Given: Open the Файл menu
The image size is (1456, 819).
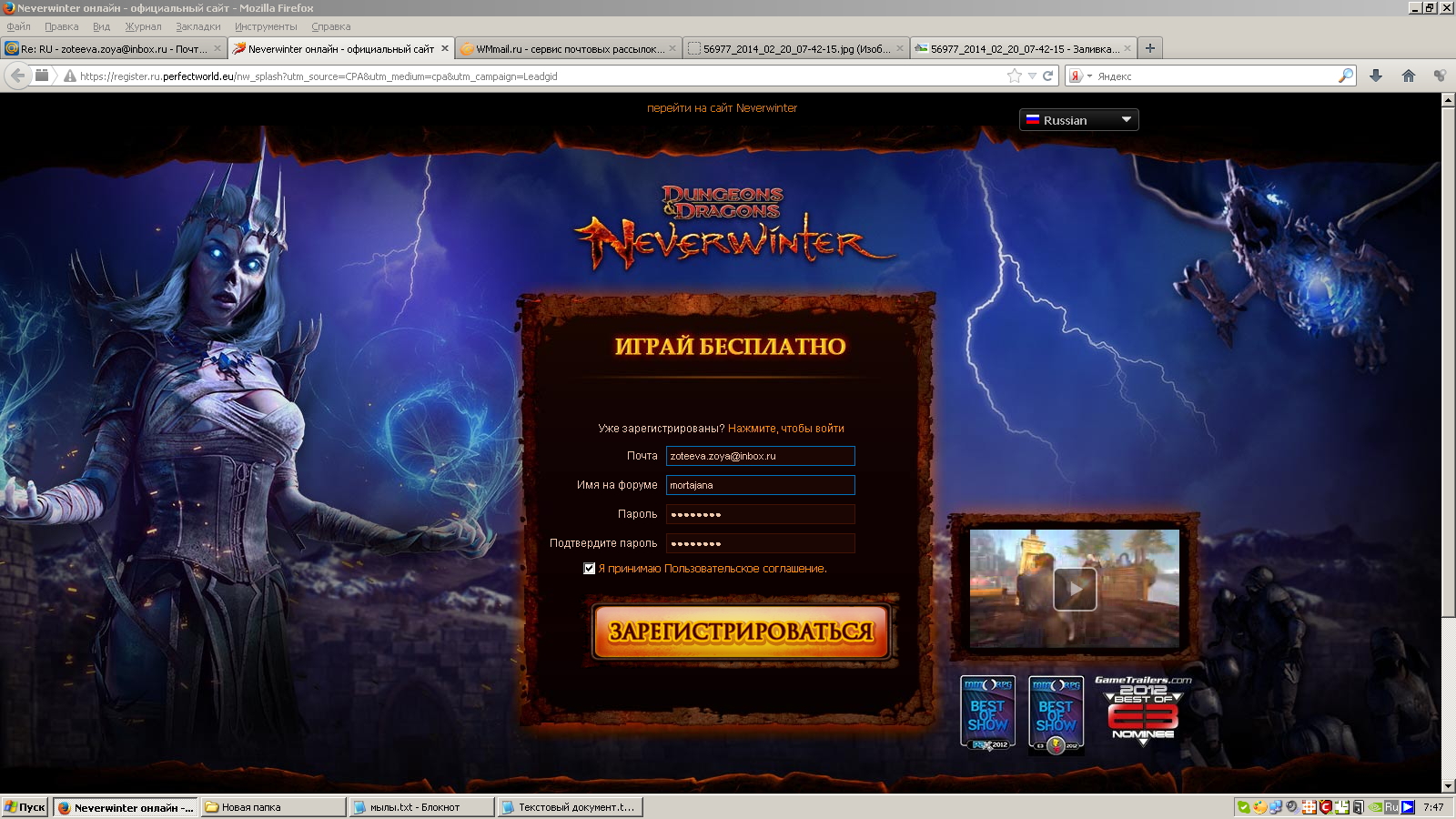Looking at the screenshot, I should [19, 26].
